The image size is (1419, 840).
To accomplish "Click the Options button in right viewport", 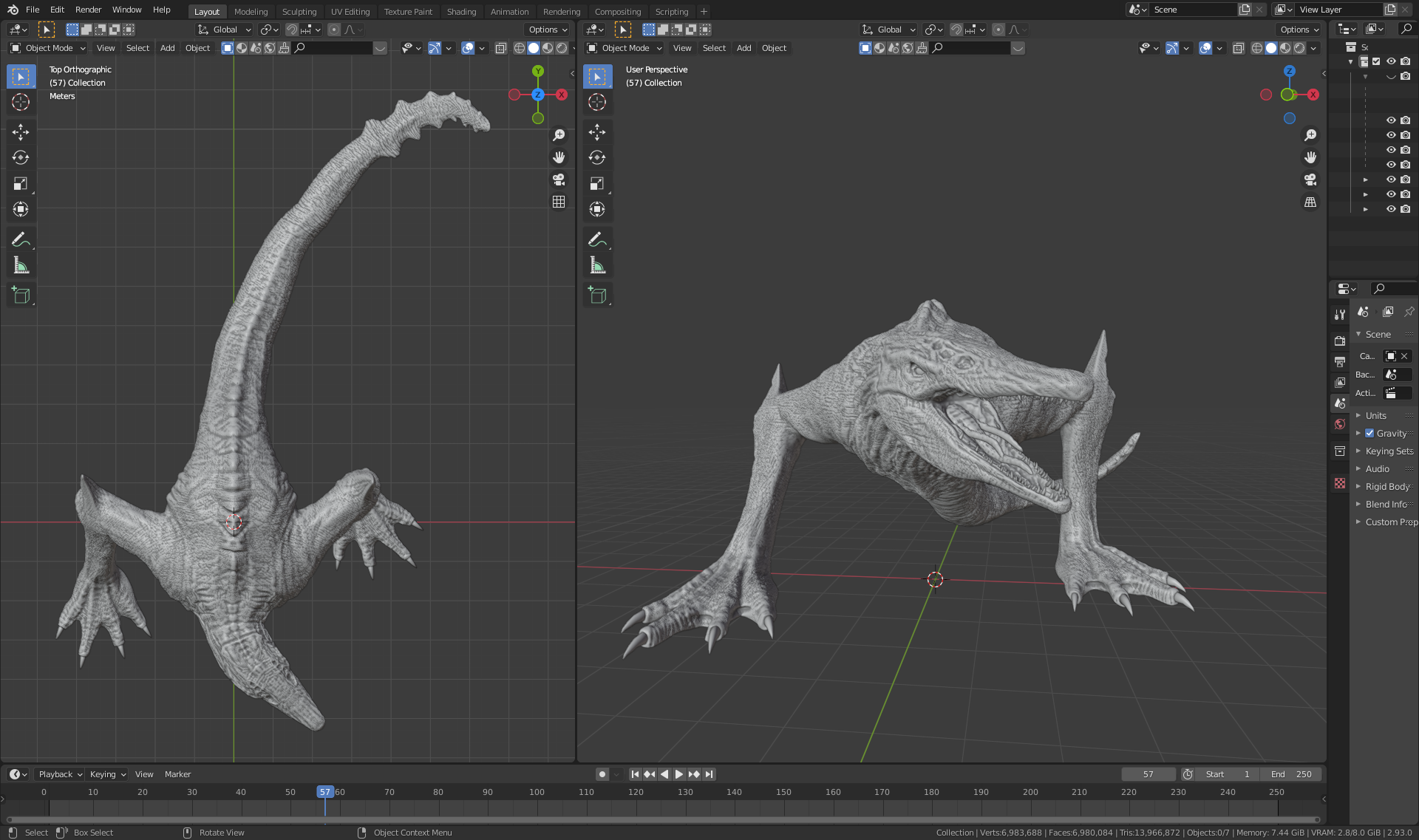I will point(1299,30).
